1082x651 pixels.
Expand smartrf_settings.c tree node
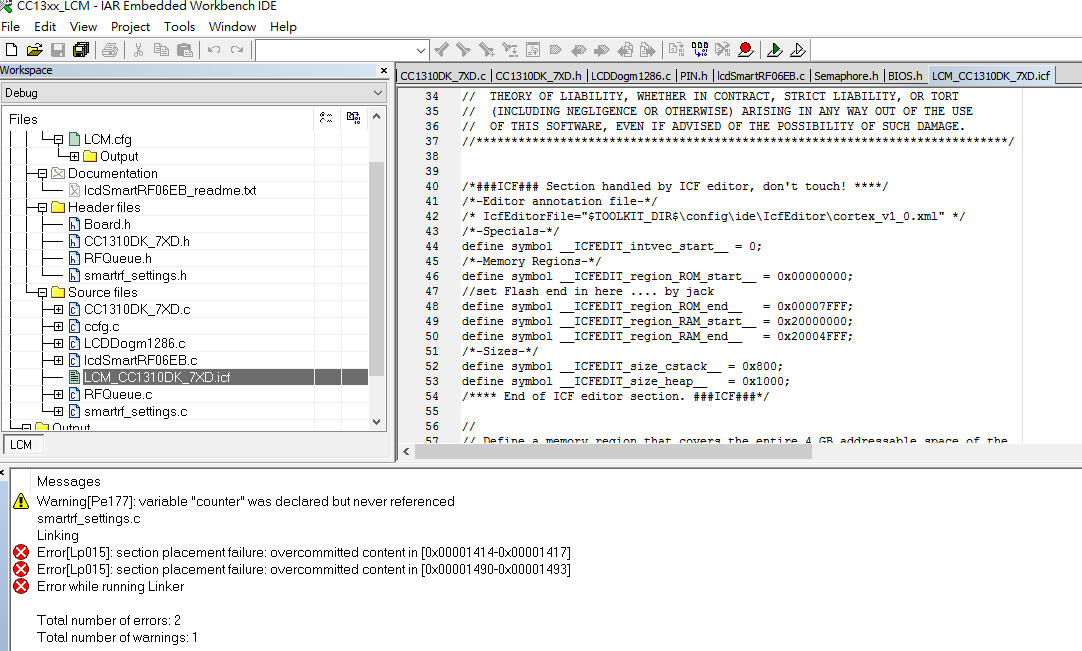58,411
